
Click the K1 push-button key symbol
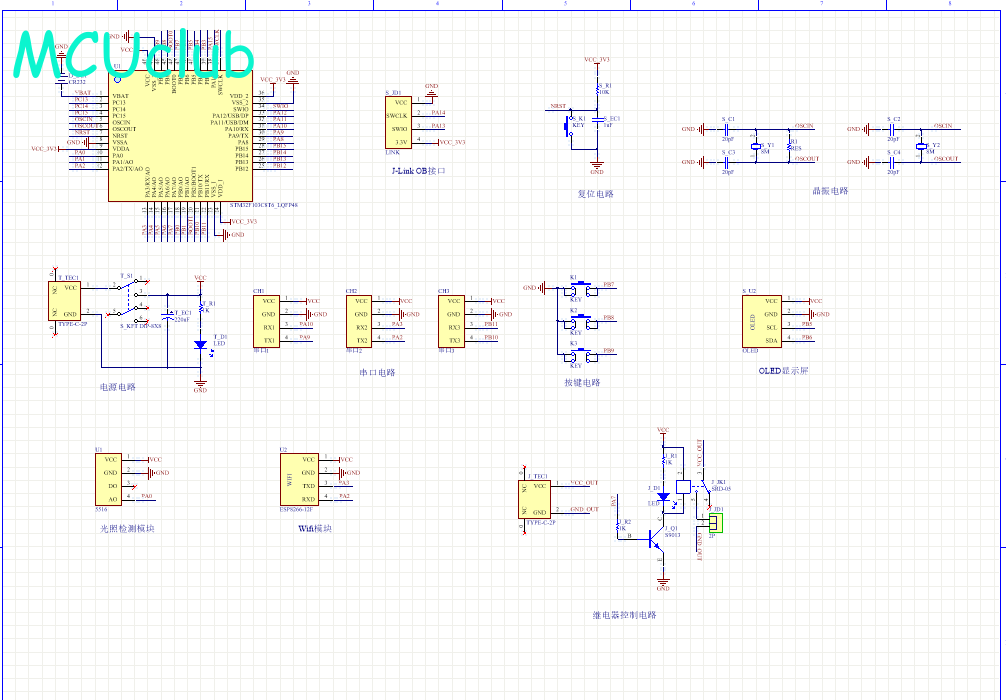[575, 287]
